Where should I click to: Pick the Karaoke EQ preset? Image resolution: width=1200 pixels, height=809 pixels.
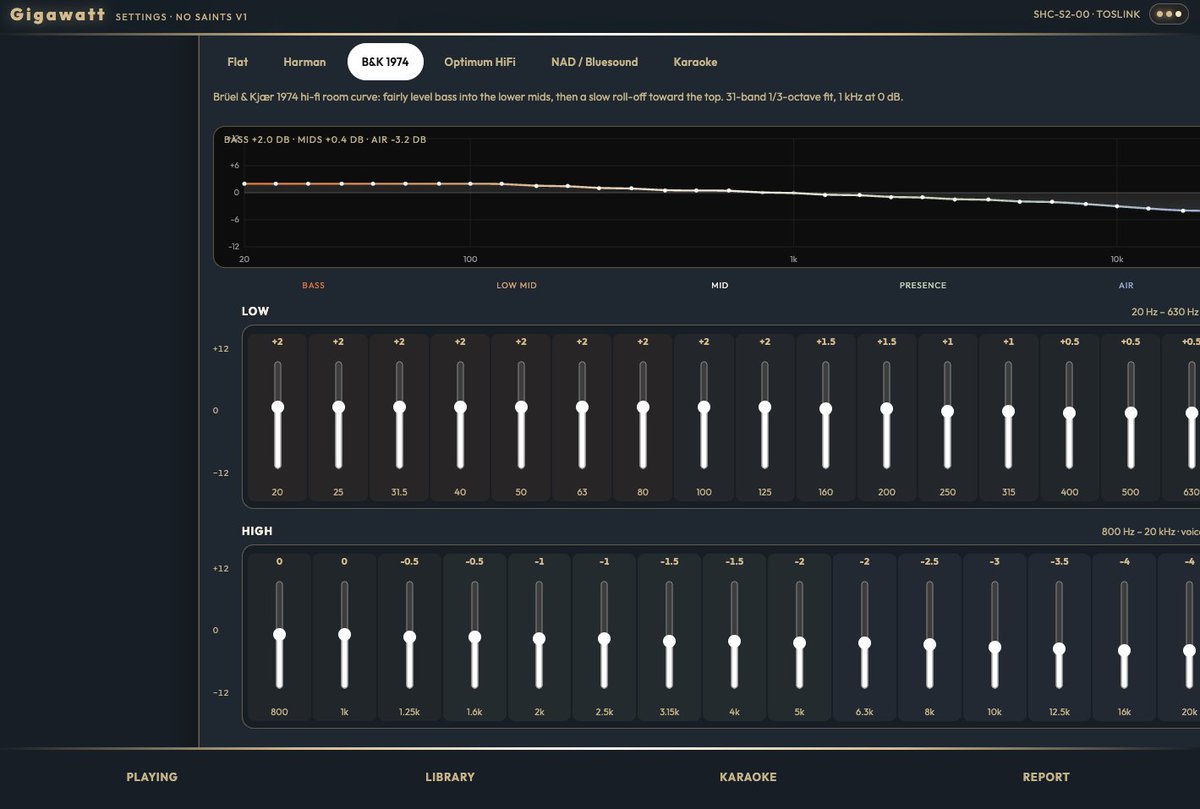pyautogui.click(x=695, y=62)
